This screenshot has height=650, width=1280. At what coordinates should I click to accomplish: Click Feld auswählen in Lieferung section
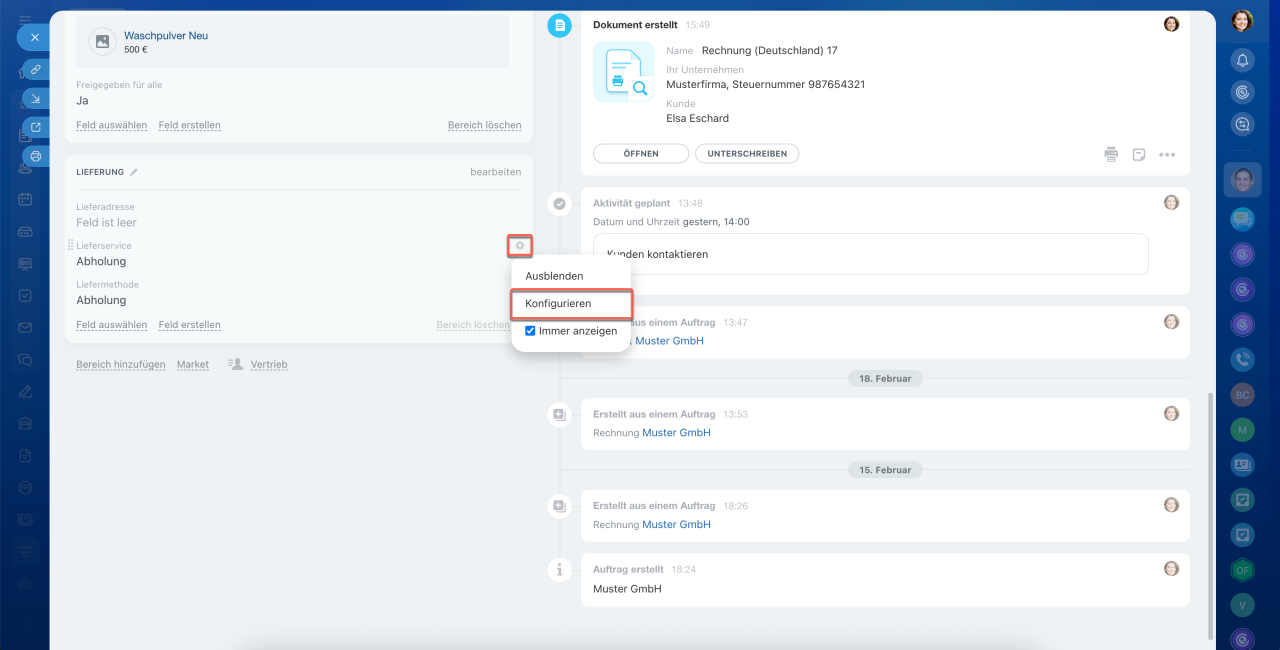[111, 325]
